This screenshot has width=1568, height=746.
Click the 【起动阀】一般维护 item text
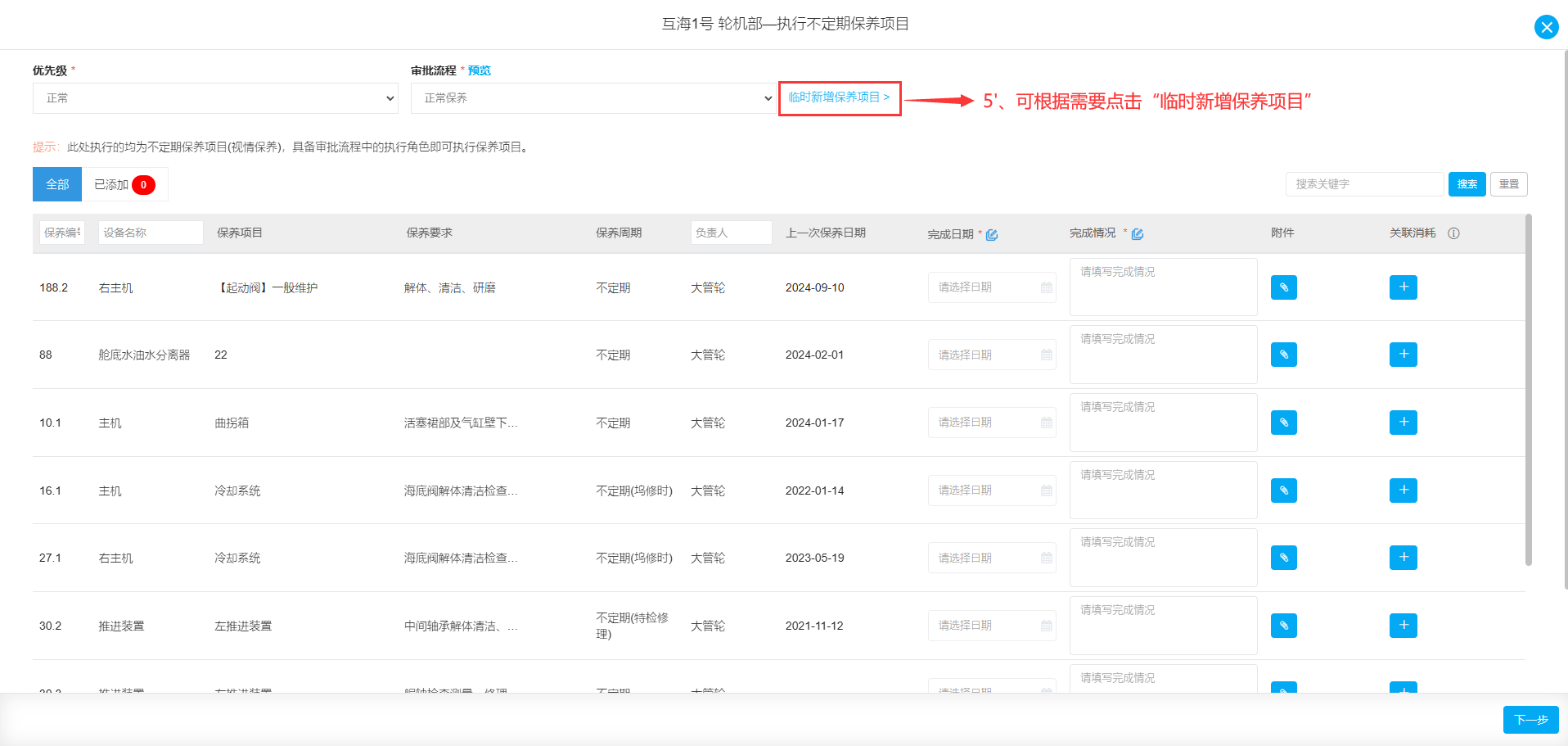(266, 287)
